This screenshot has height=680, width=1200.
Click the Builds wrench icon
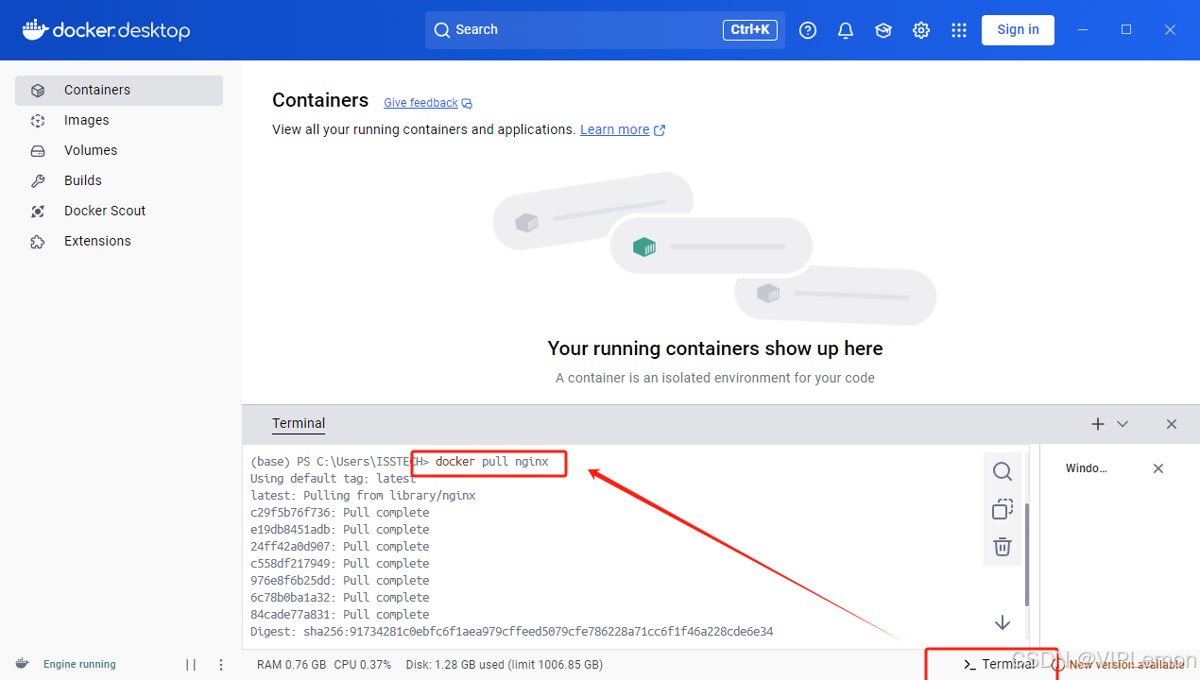click(38, 181)
